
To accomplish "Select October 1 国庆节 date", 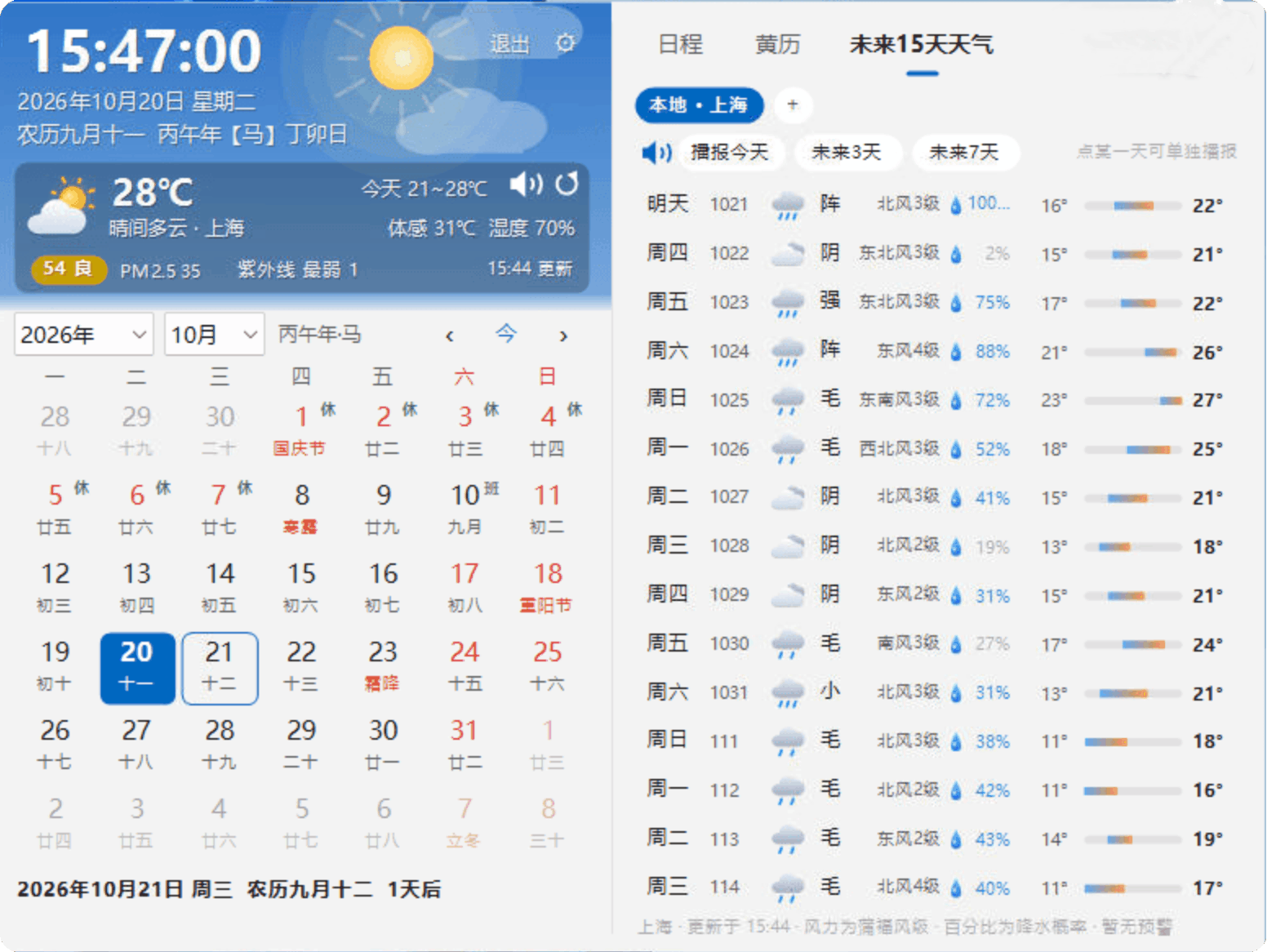I will [301, 430].
